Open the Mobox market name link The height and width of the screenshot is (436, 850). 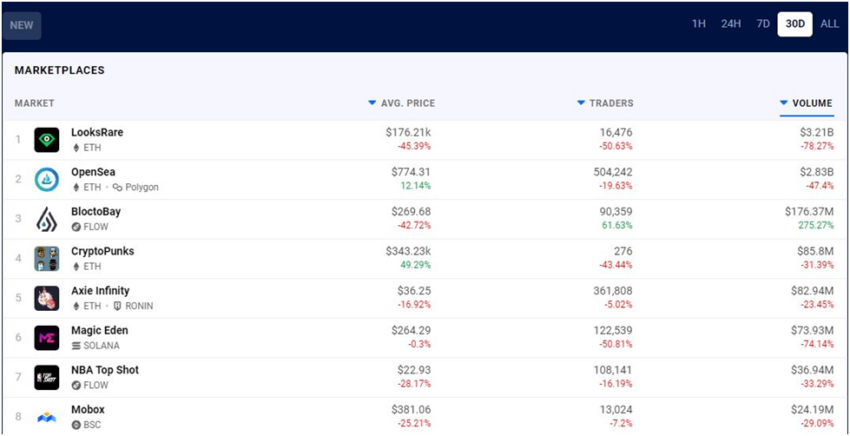pyautogui.click(x=88, y=409)
